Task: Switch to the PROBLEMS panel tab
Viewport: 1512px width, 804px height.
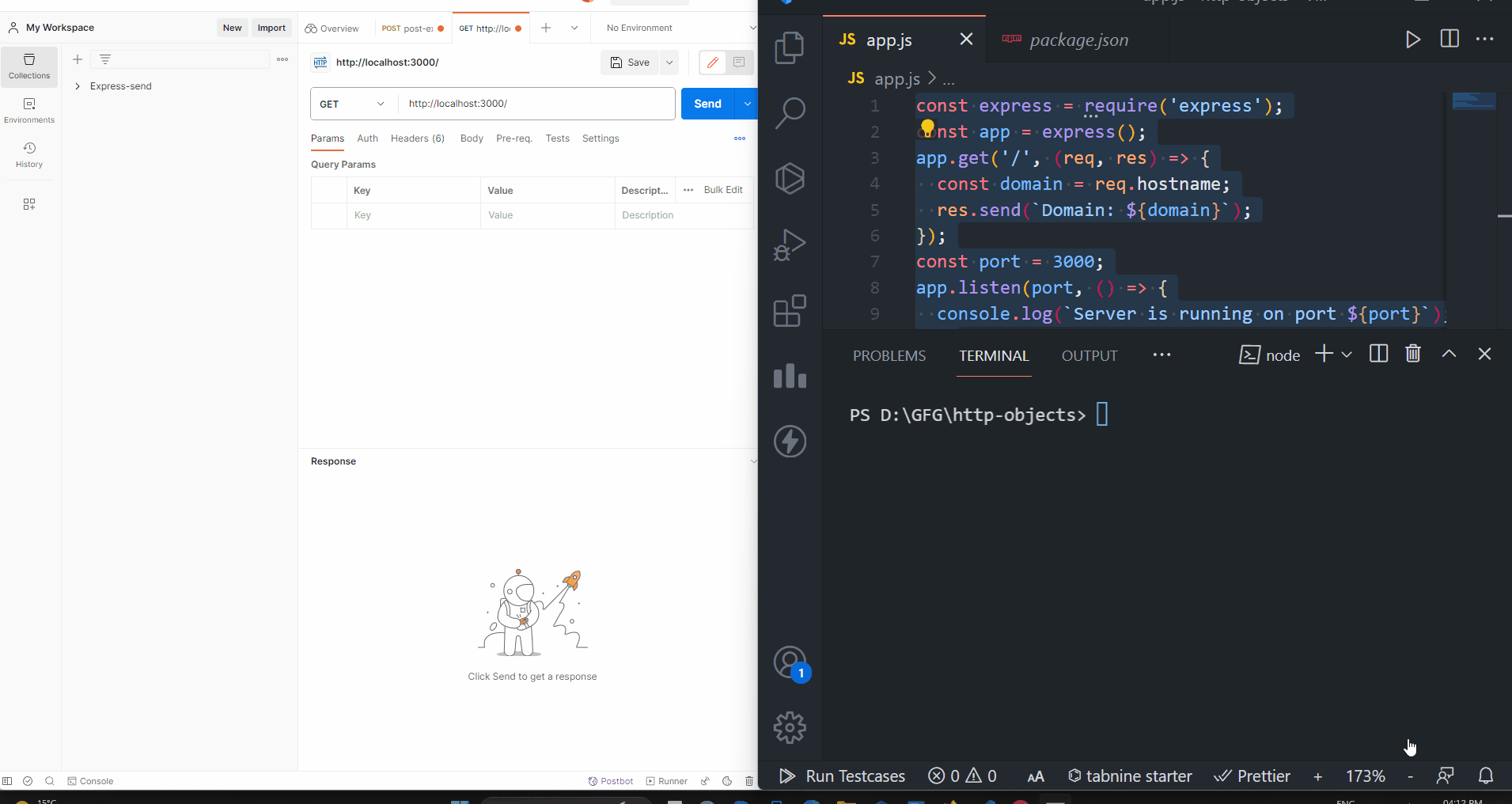Action: (x=889, y=356)
